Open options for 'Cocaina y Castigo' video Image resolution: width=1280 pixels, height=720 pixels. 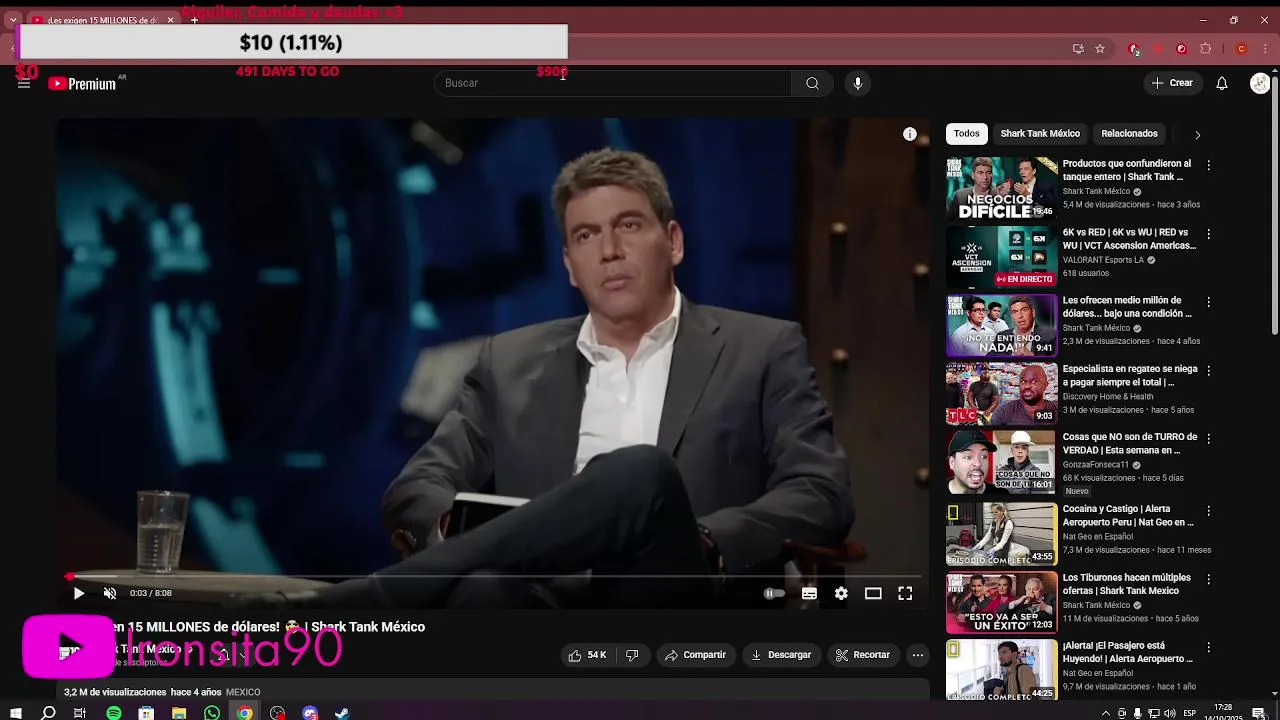(1208, 511)
